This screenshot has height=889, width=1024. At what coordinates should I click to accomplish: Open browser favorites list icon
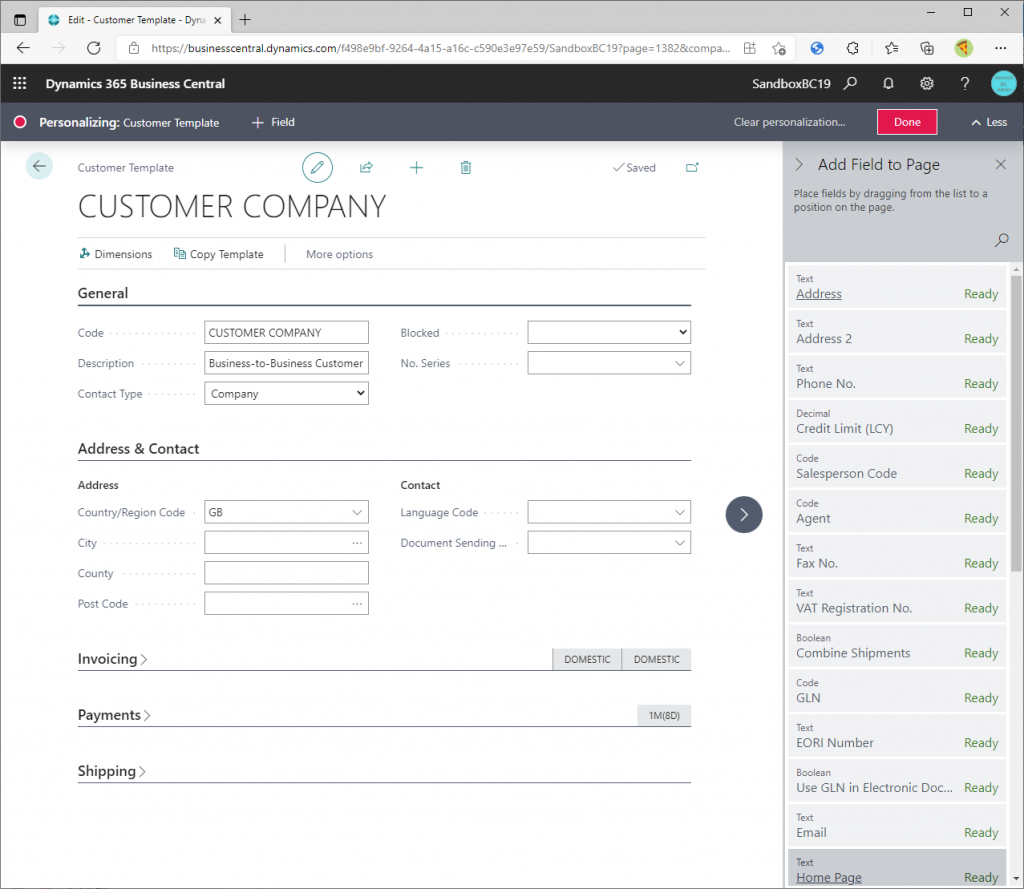coord(891,48)
